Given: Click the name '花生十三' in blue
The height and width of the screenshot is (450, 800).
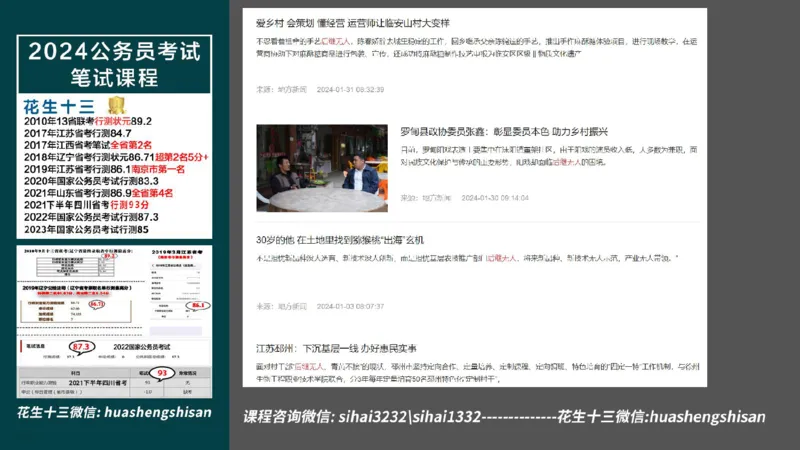Looking at the screenshot, I should coord(59,107).
